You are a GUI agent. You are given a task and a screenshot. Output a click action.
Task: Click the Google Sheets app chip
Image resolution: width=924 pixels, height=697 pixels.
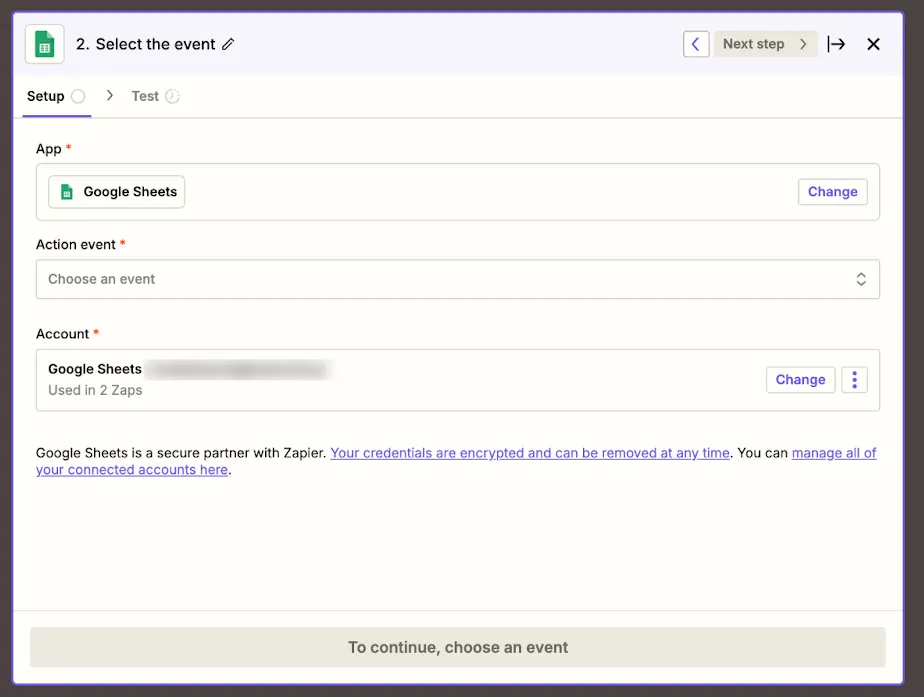(x=117, y=192)
